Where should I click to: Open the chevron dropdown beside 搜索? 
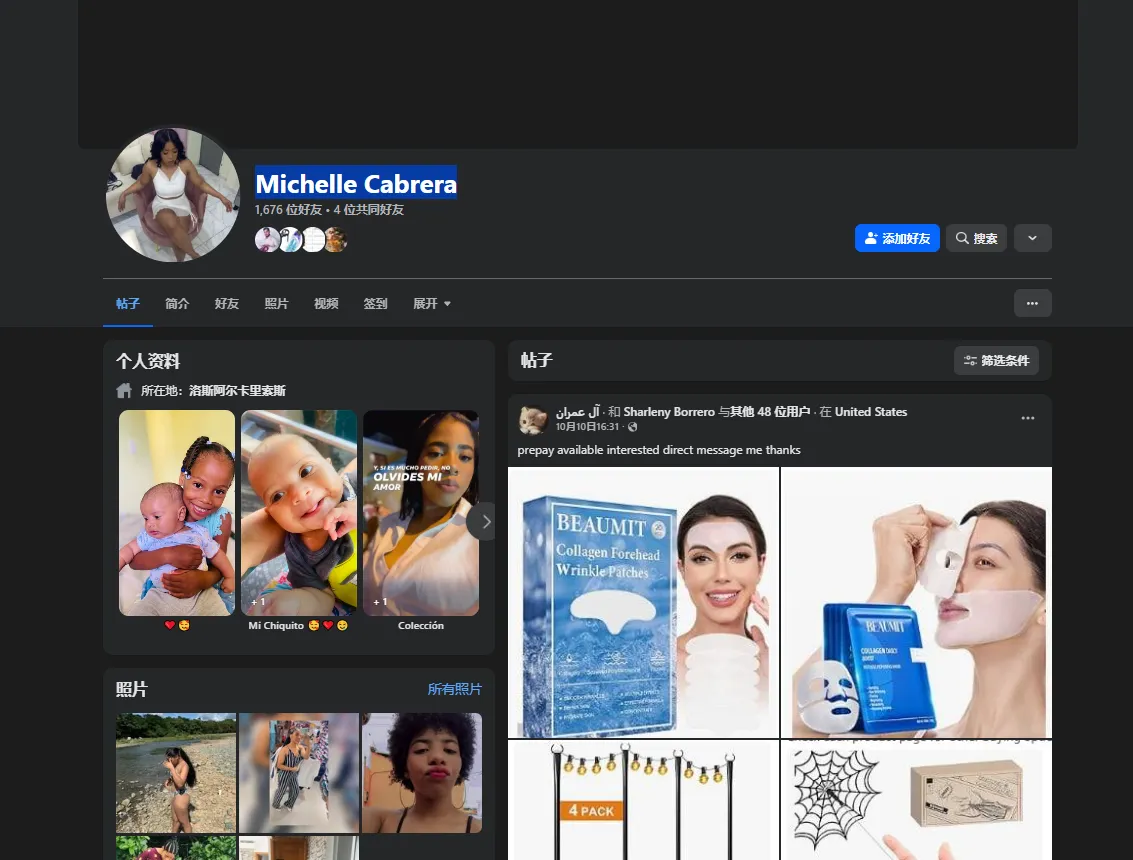1032,238
